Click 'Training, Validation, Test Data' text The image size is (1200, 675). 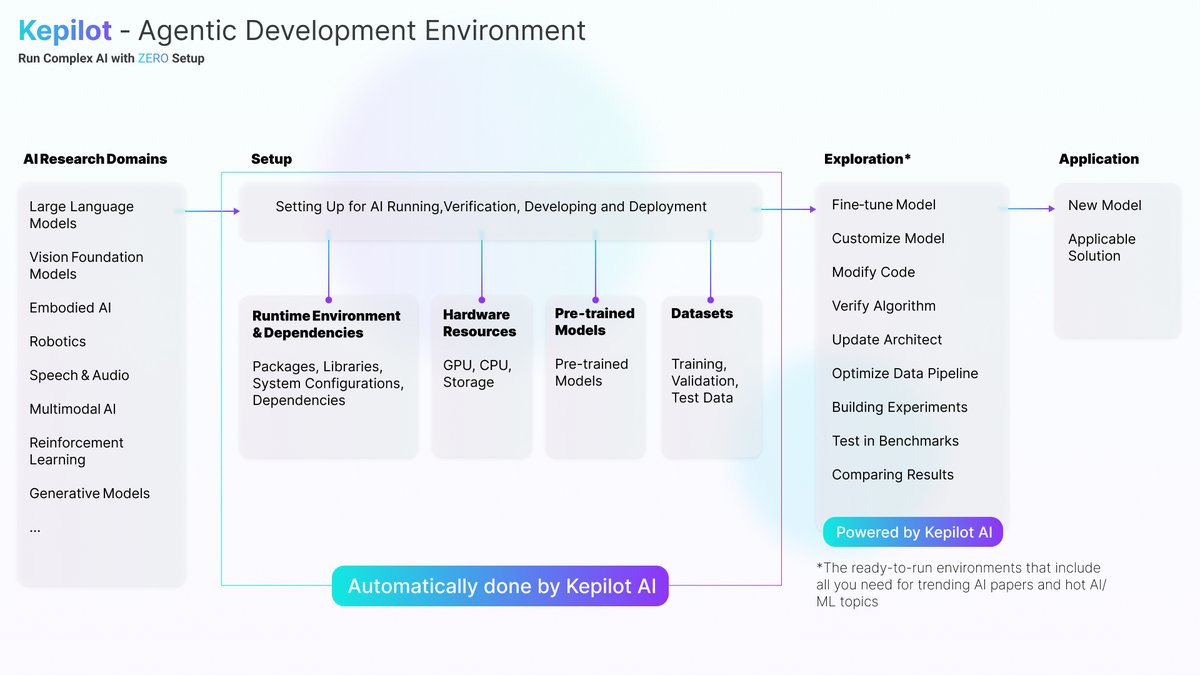click(x=705, y=381)
